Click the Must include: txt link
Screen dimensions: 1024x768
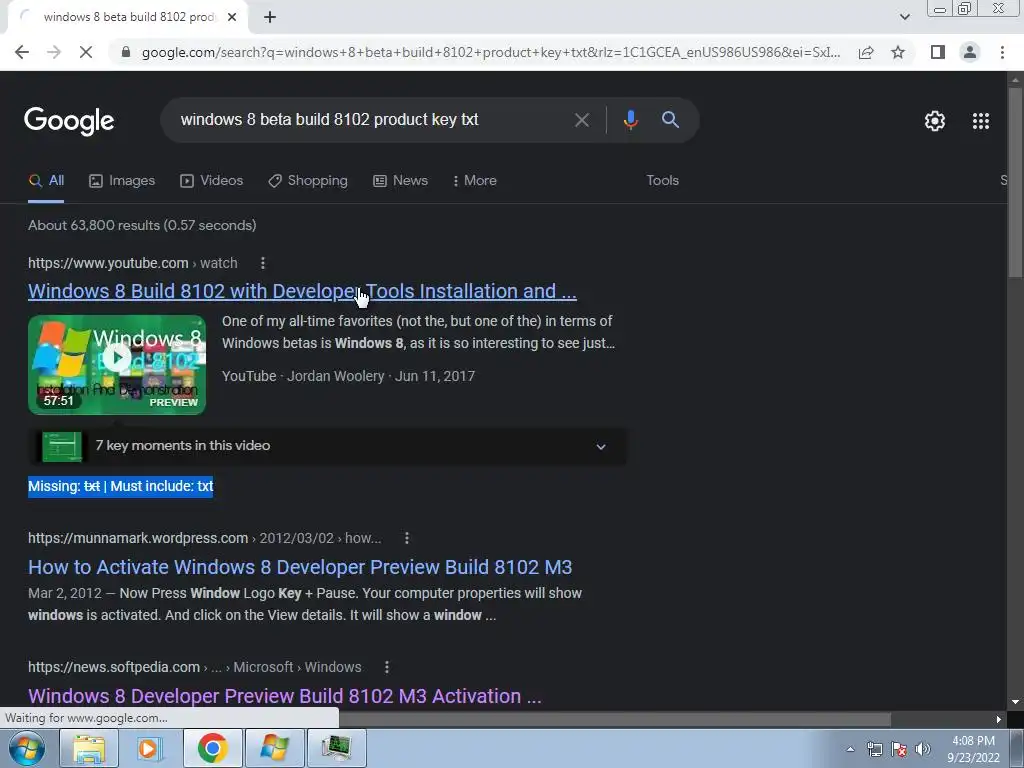click(162, 487)
